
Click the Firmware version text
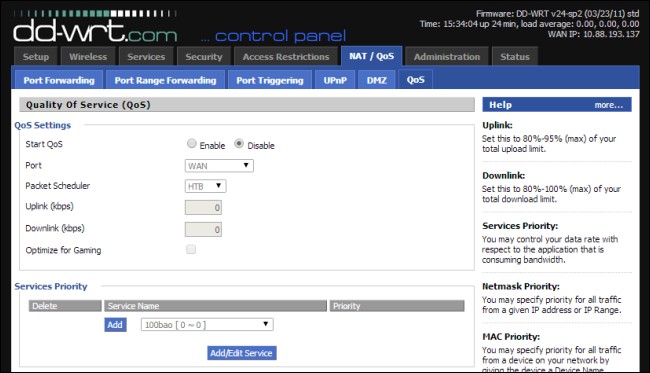click(x=558, y=14)
